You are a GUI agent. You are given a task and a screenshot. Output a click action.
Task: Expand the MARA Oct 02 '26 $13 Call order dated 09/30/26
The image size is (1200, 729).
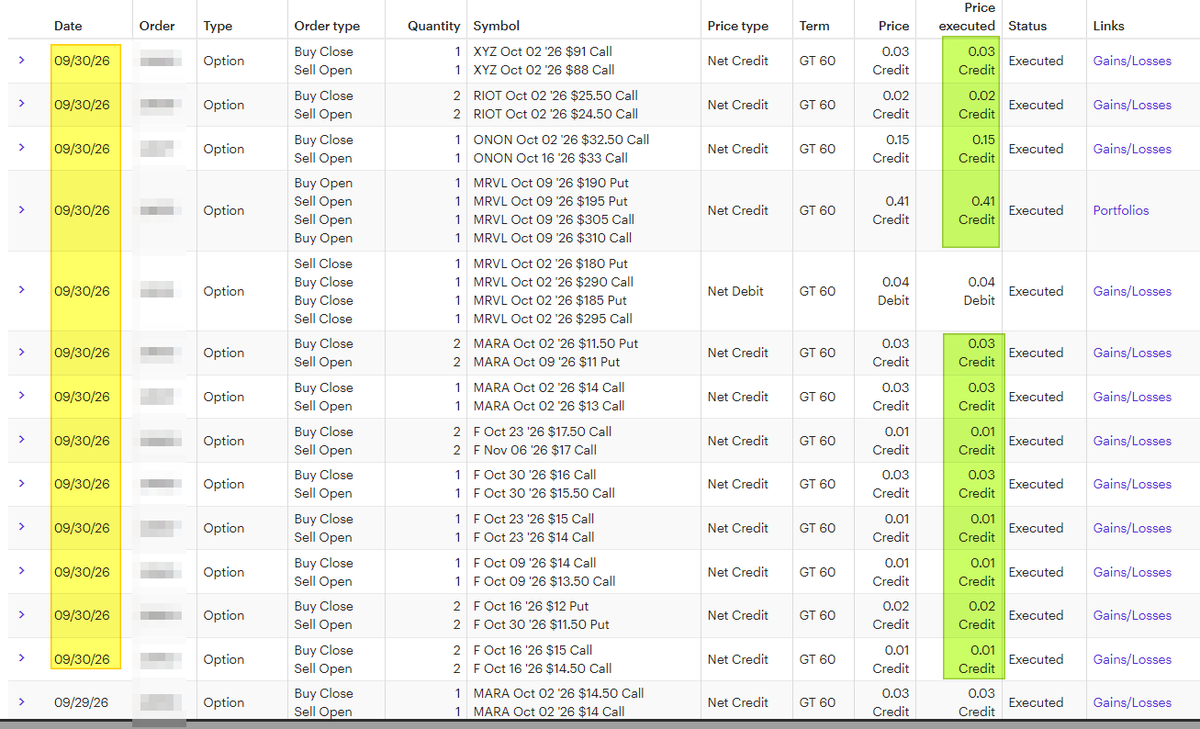point(21,396)
